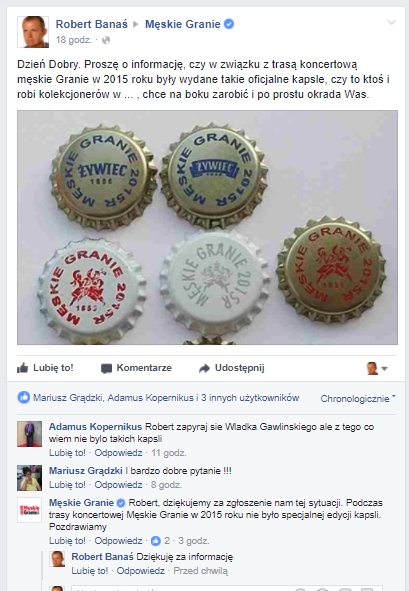Image resolution: width=409 pixels, height=591 pixels.
Task: Expand the Chronologicznie comment sorting dropdown
Action: 358,398
